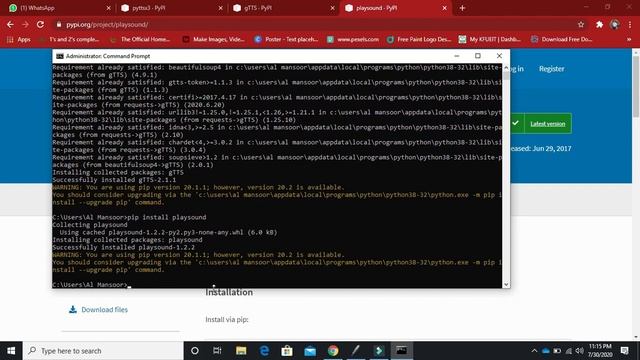Click the download arrow icon beside Download files

pyautogui.click(x=73, y=309)
